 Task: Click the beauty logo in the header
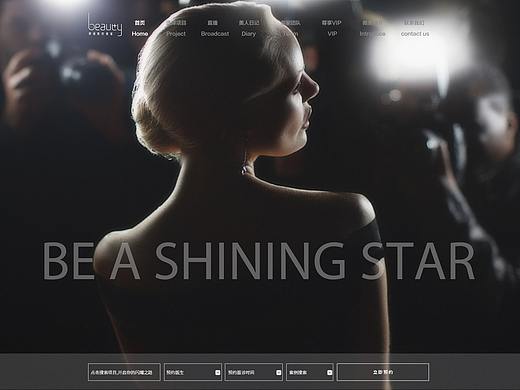tap(105, 25)
